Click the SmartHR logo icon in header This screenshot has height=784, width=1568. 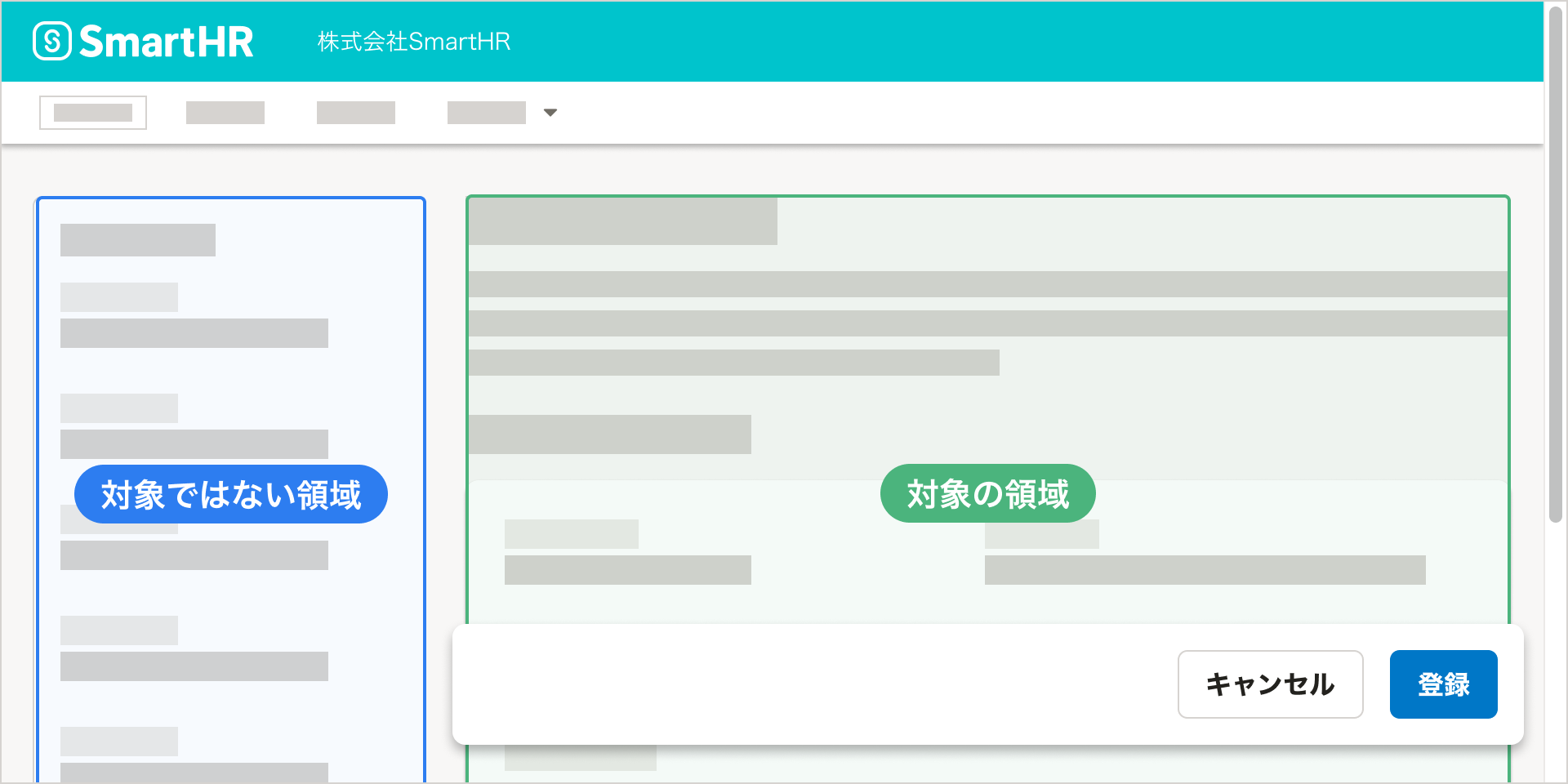tap(52, 42)
